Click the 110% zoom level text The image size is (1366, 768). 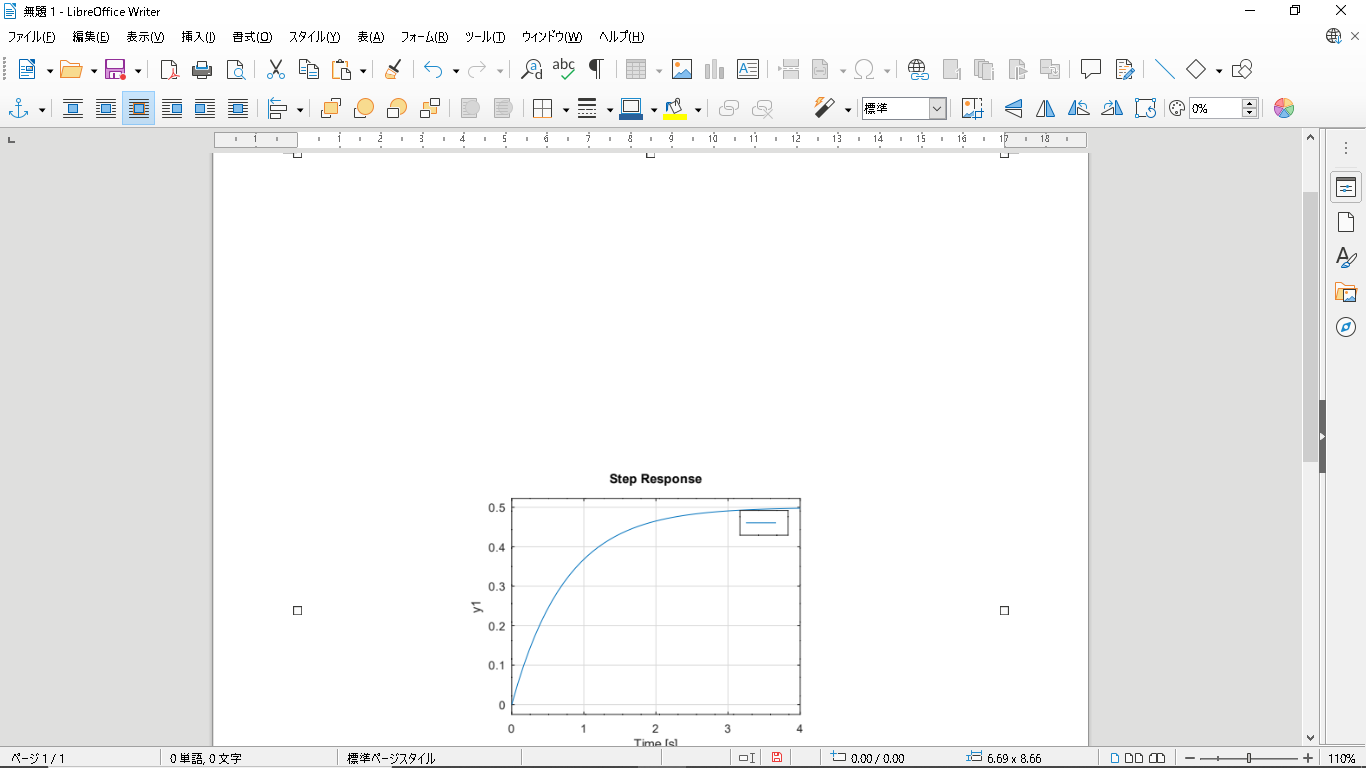1343,758
